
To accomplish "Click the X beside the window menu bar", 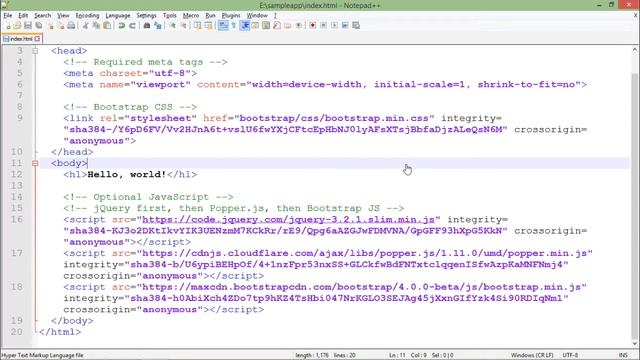I will click(x=636, y=16).
